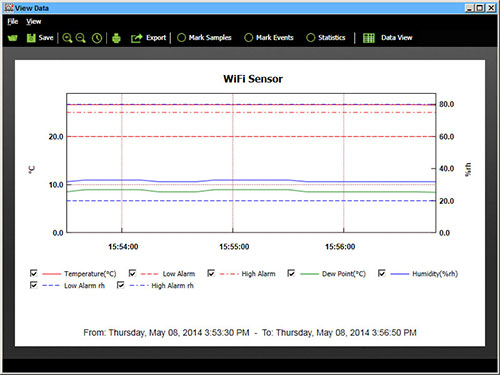This screenshot has height=375, width=500.
Task: Select the Mark Events radio button
Action: coord(249,38)
